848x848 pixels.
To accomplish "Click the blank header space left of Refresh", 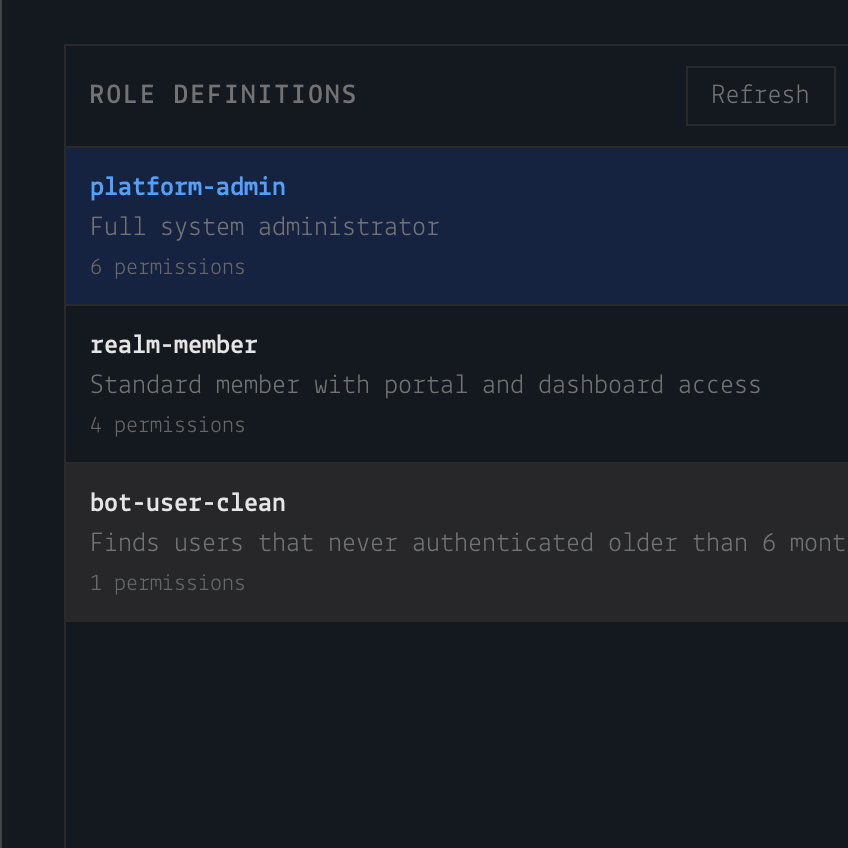I will point(521,96).
